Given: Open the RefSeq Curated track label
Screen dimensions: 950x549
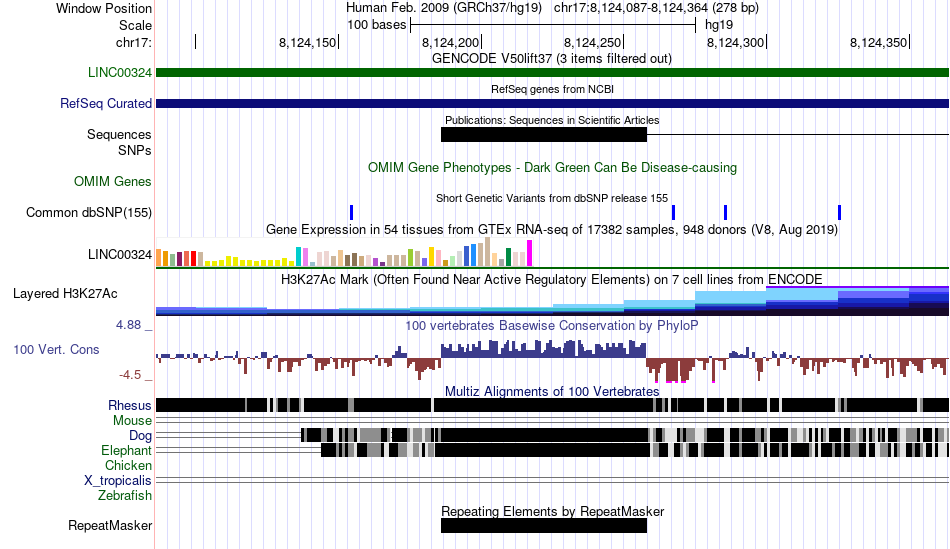Looking at the screenshot, I should tap(105, 104).
